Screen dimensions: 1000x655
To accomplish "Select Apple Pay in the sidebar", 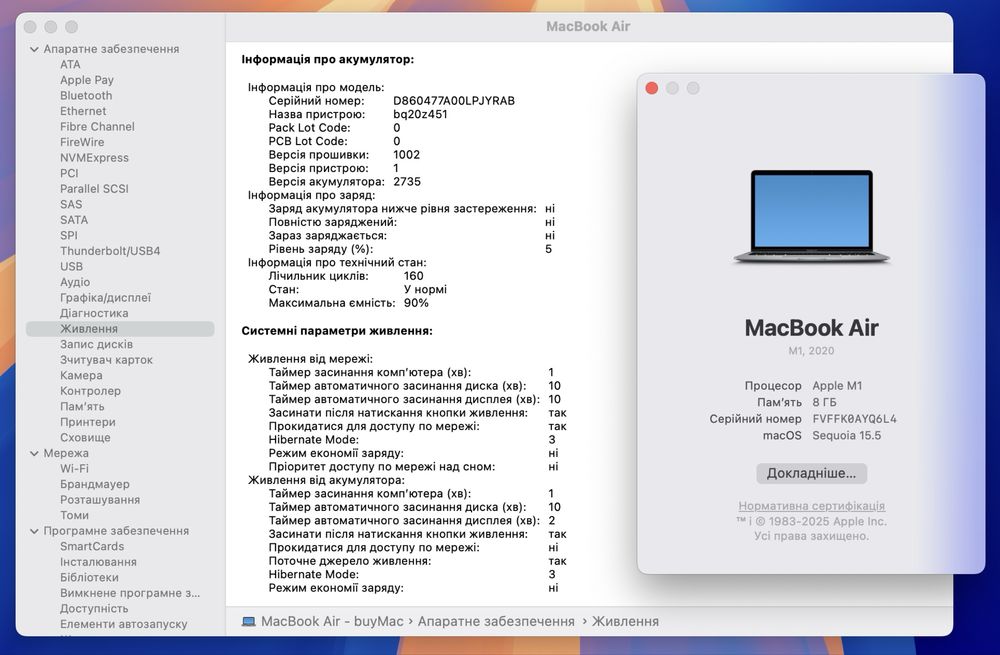I will point(87,80).
